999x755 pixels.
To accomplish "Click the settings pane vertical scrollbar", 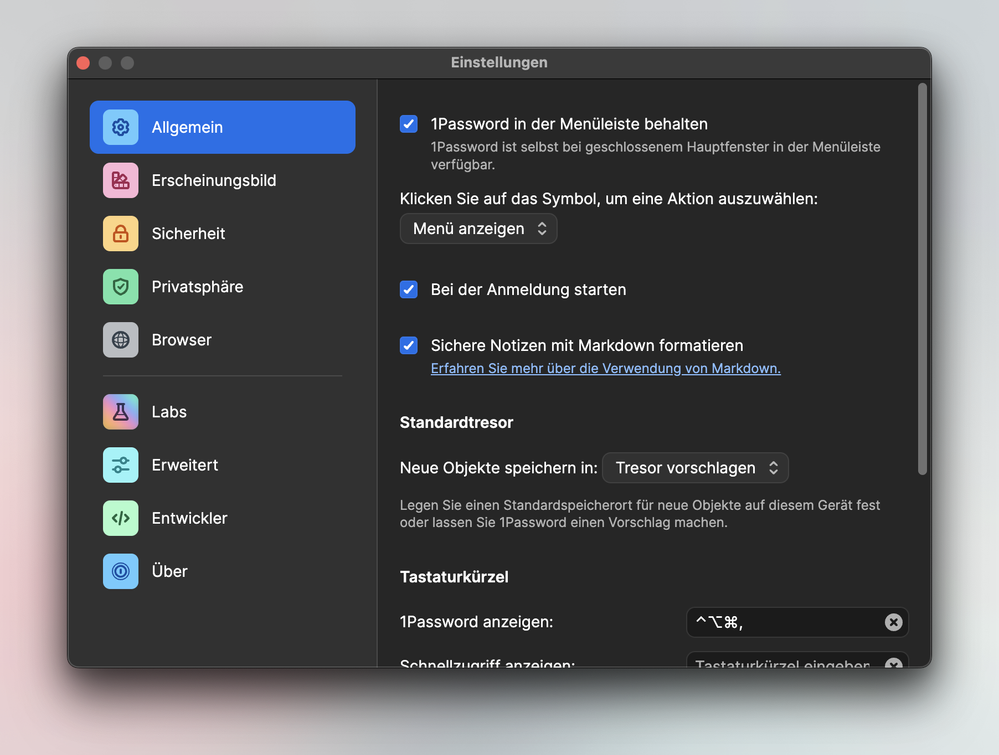I will (x=922, y=280).
